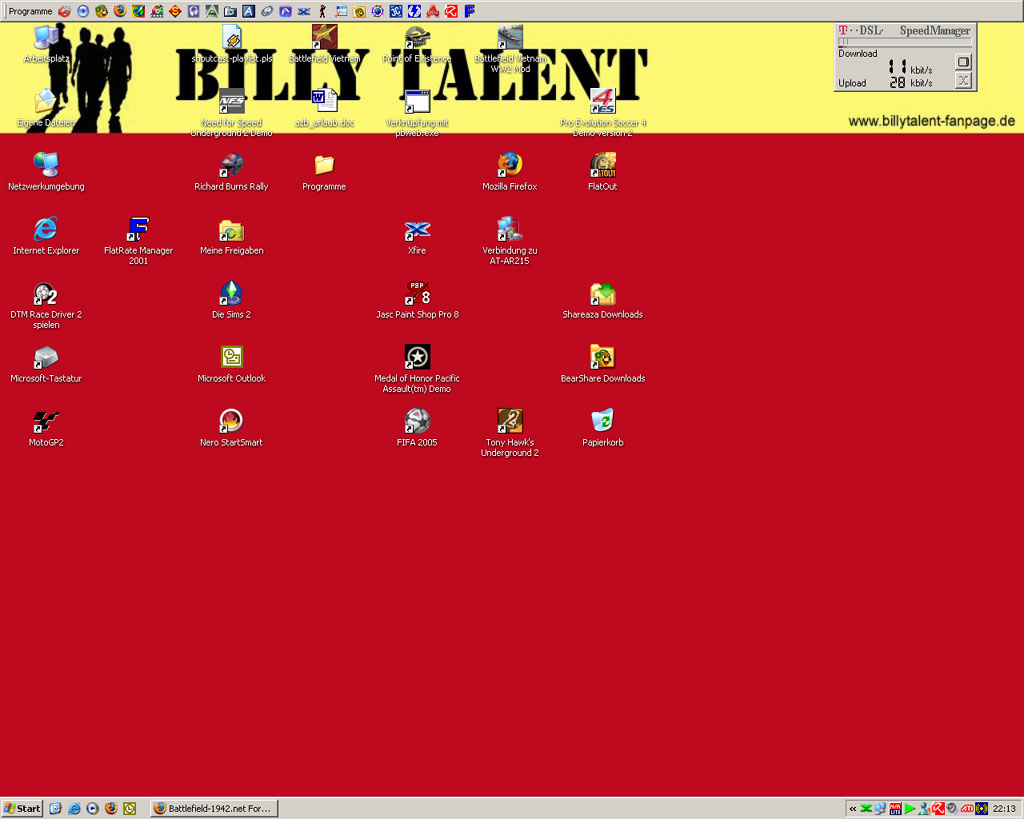Select the FIFA 2005 desktop icon
1024x819 pixels.
(x=417, y=421)
